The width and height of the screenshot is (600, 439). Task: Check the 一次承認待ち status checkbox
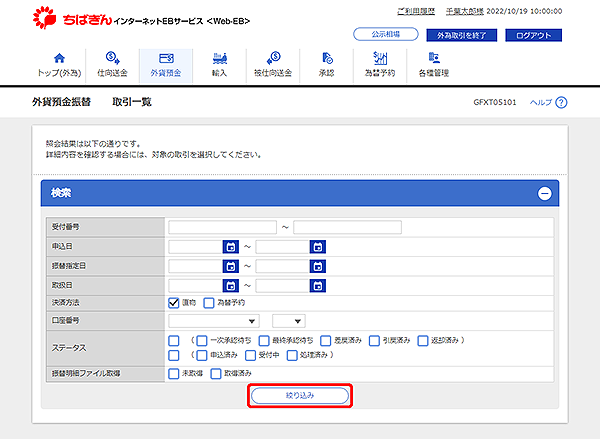(202, 340)
